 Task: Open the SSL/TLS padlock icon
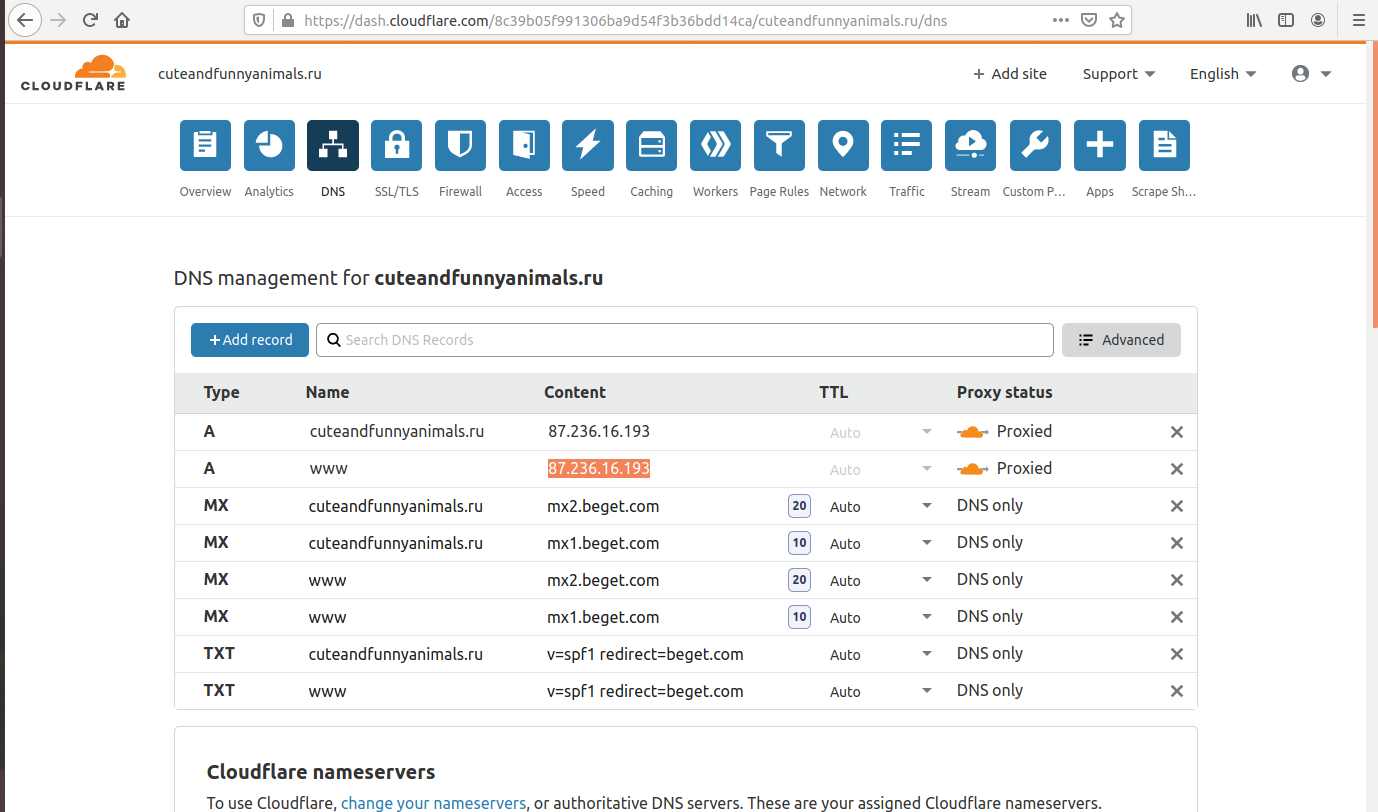[396, 146]
